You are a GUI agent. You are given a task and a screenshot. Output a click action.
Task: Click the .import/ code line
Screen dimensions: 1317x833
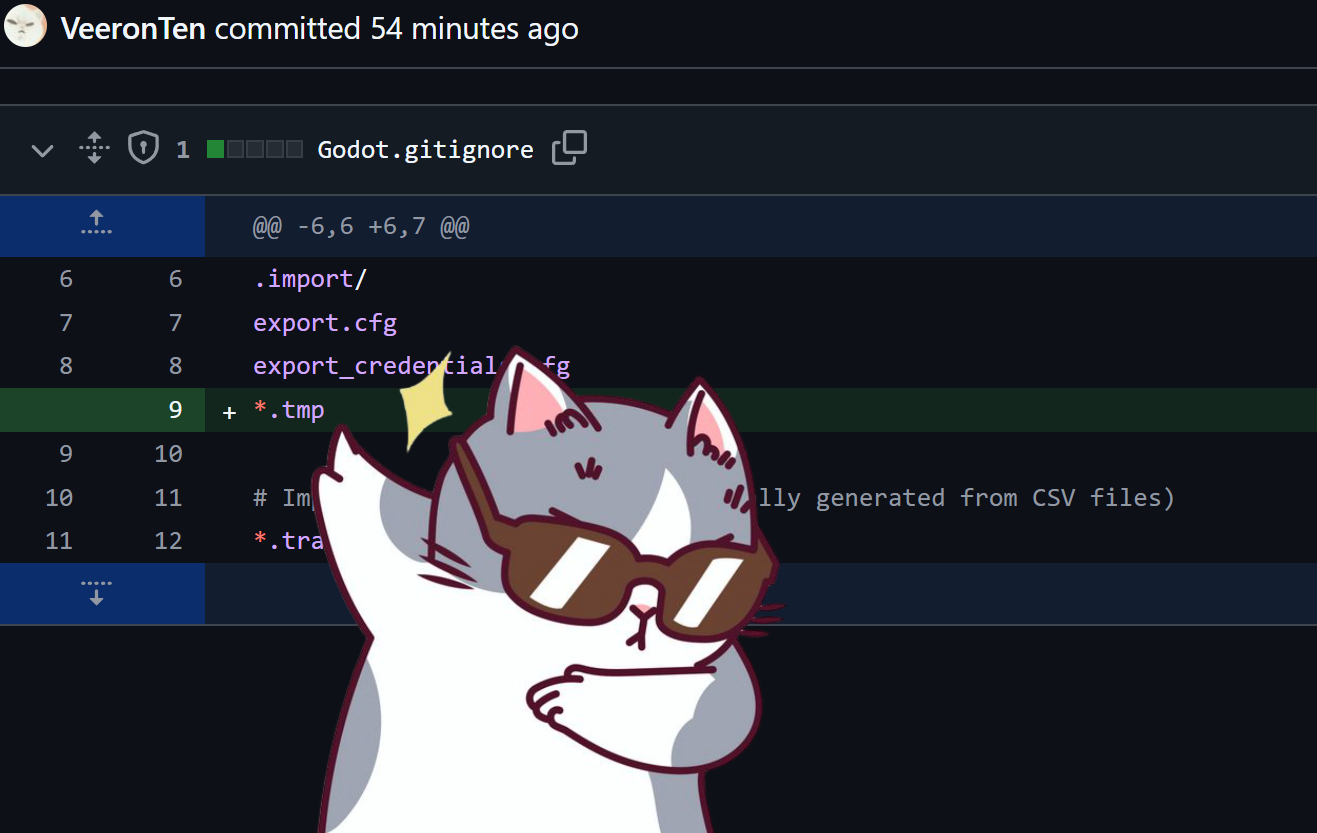310,279
